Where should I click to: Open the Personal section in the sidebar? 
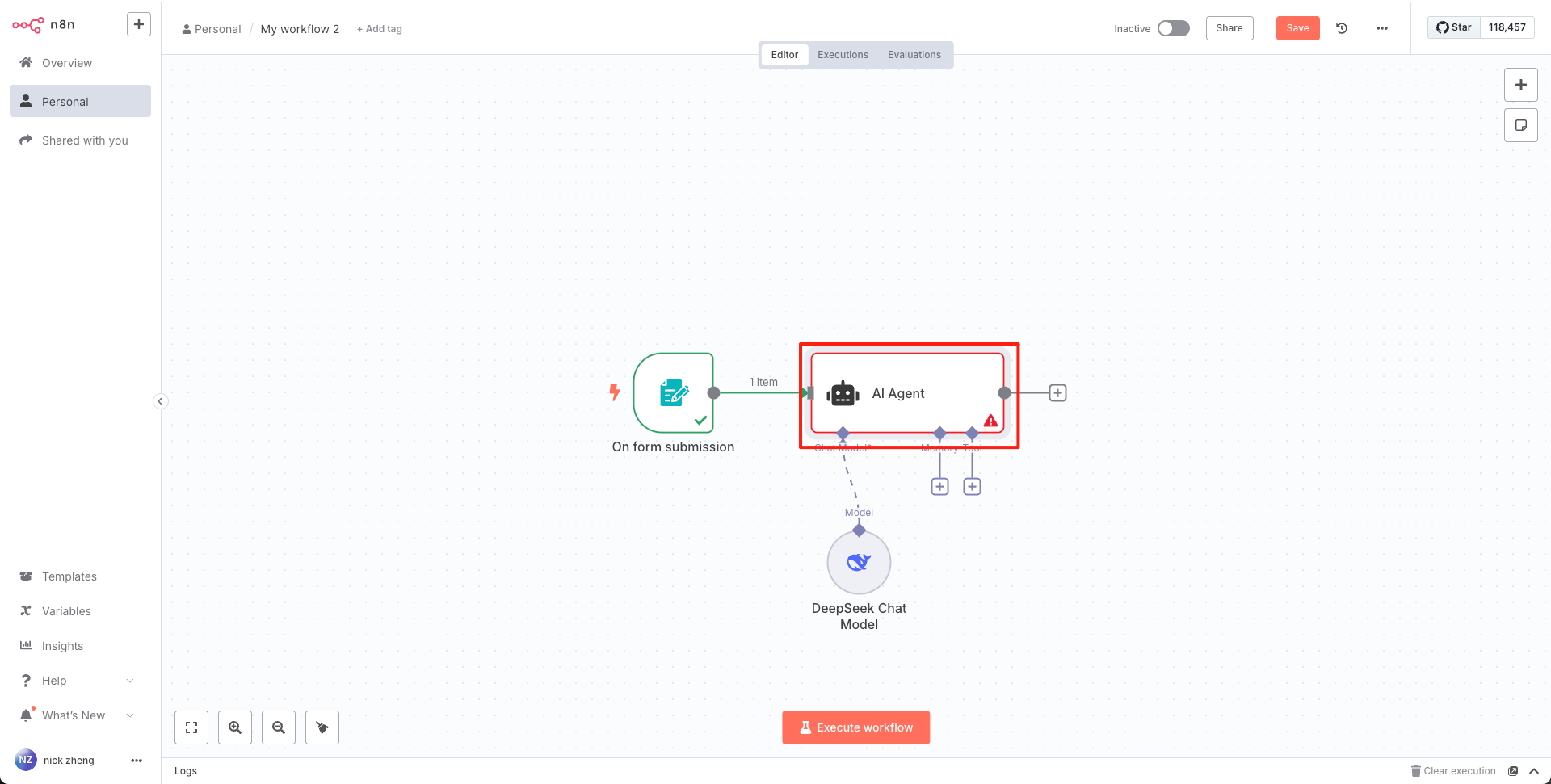80,102
